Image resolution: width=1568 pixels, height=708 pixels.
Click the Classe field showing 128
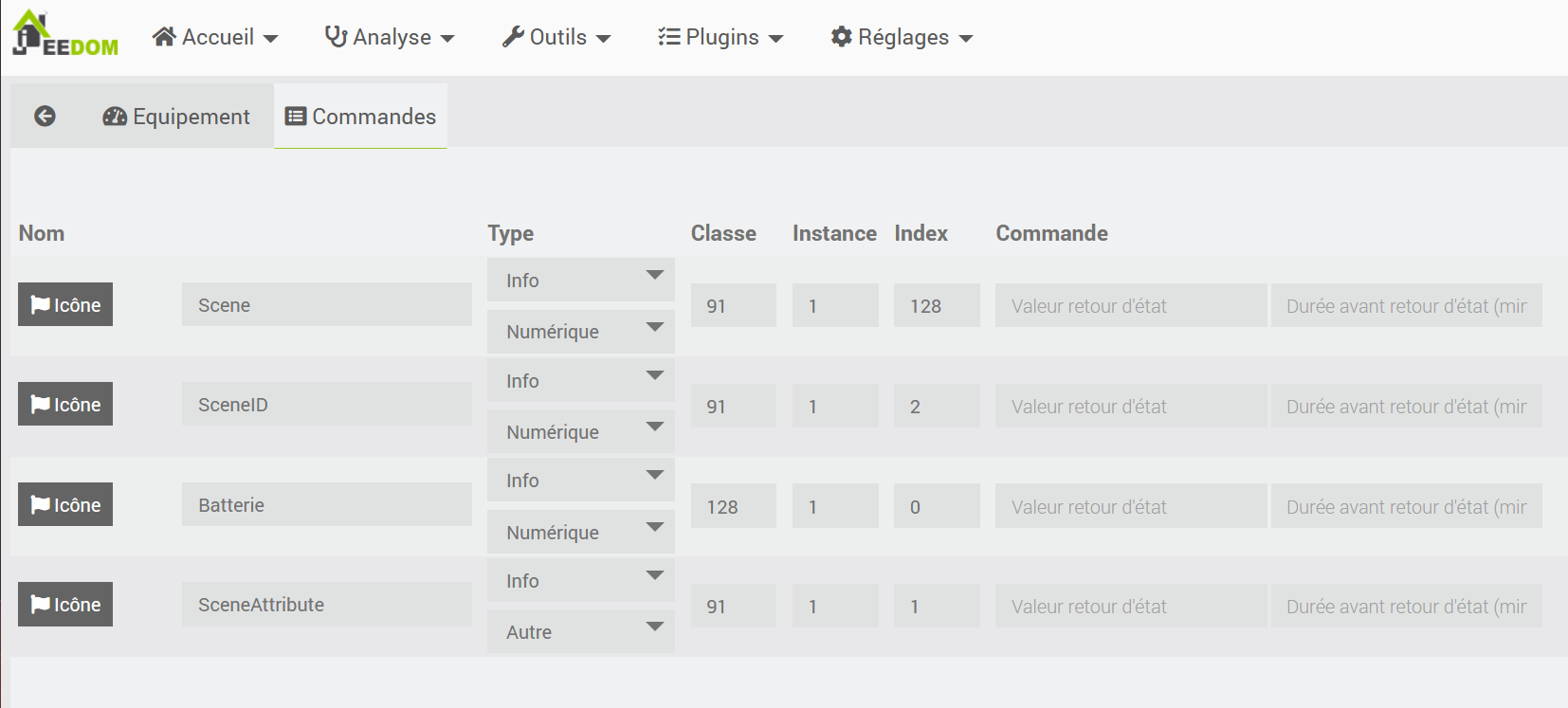click(733, 506)
